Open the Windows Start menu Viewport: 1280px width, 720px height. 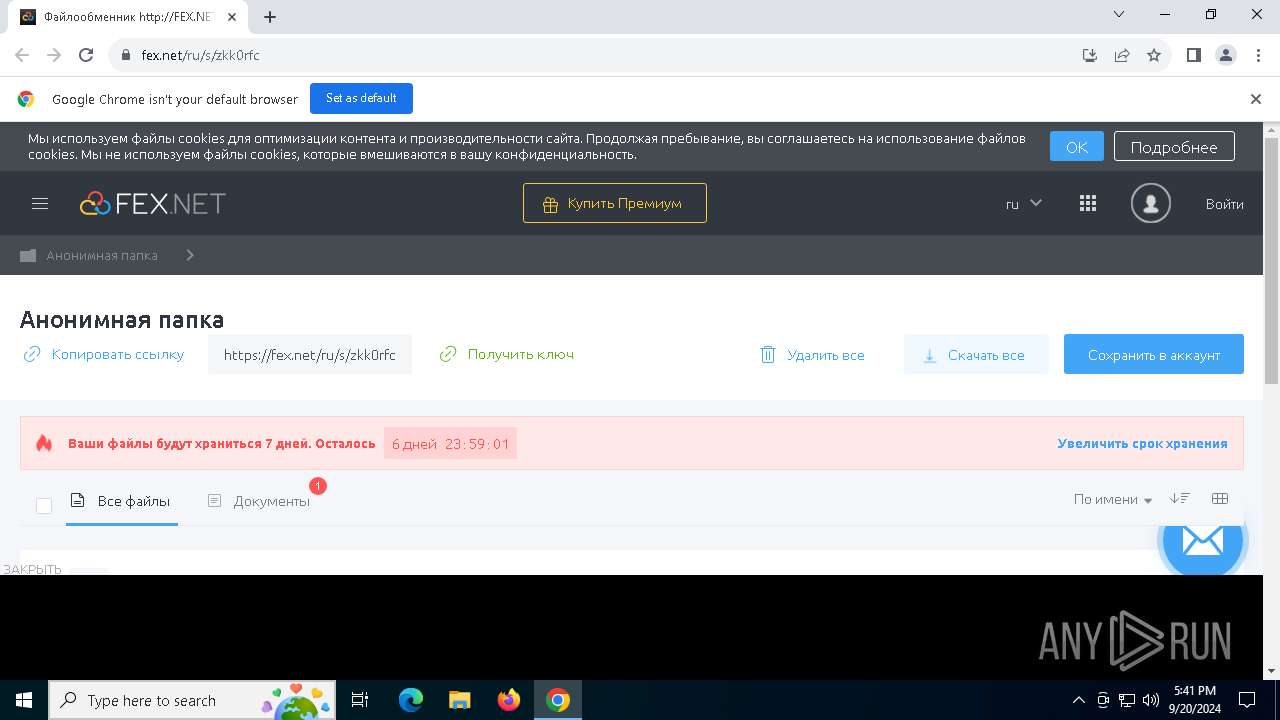[24, 700]
